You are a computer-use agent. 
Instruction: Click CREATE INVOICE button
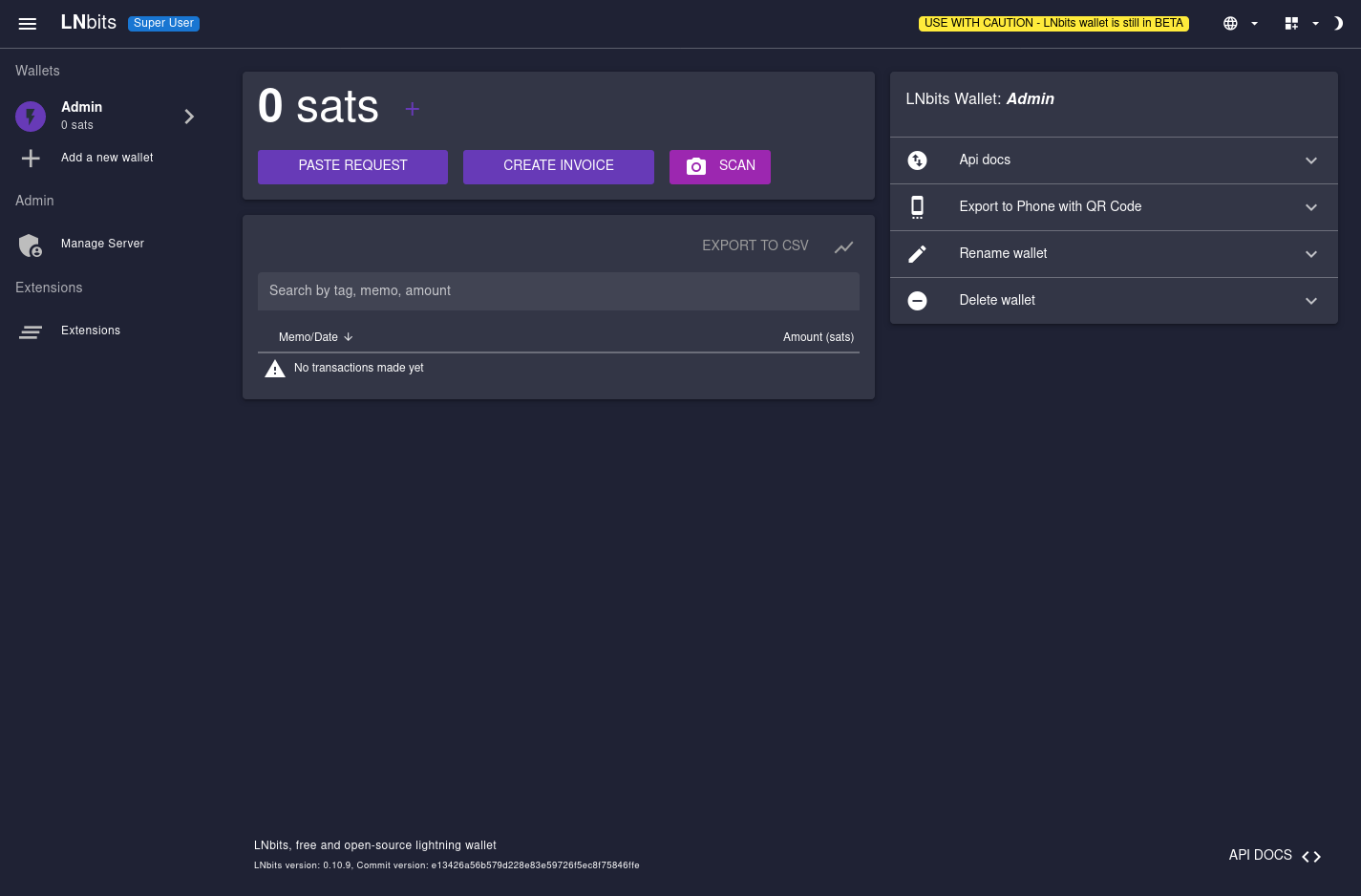point(559,166)
